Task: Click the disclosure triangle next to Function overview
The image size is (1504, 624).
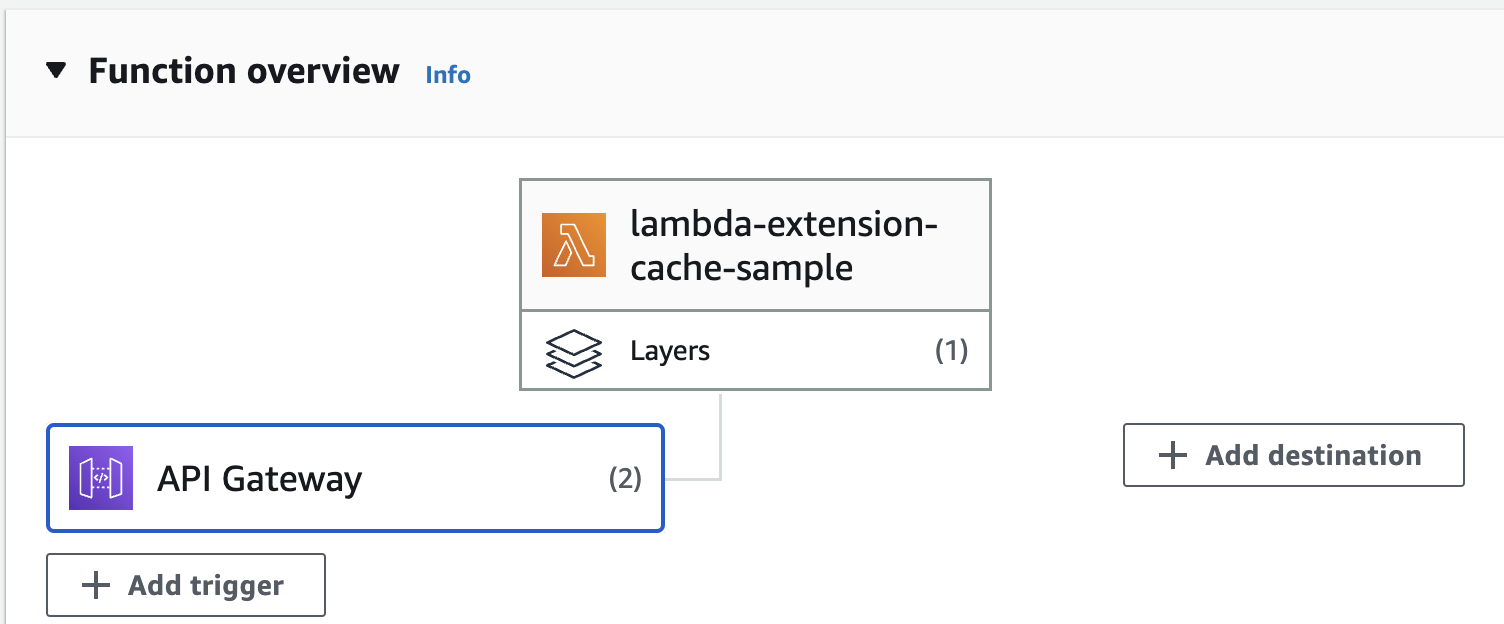Action: tap(58, 71)
